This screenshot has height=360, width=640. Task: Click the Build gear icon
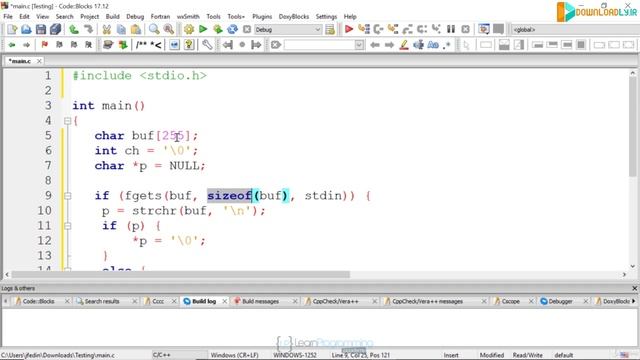189,29
